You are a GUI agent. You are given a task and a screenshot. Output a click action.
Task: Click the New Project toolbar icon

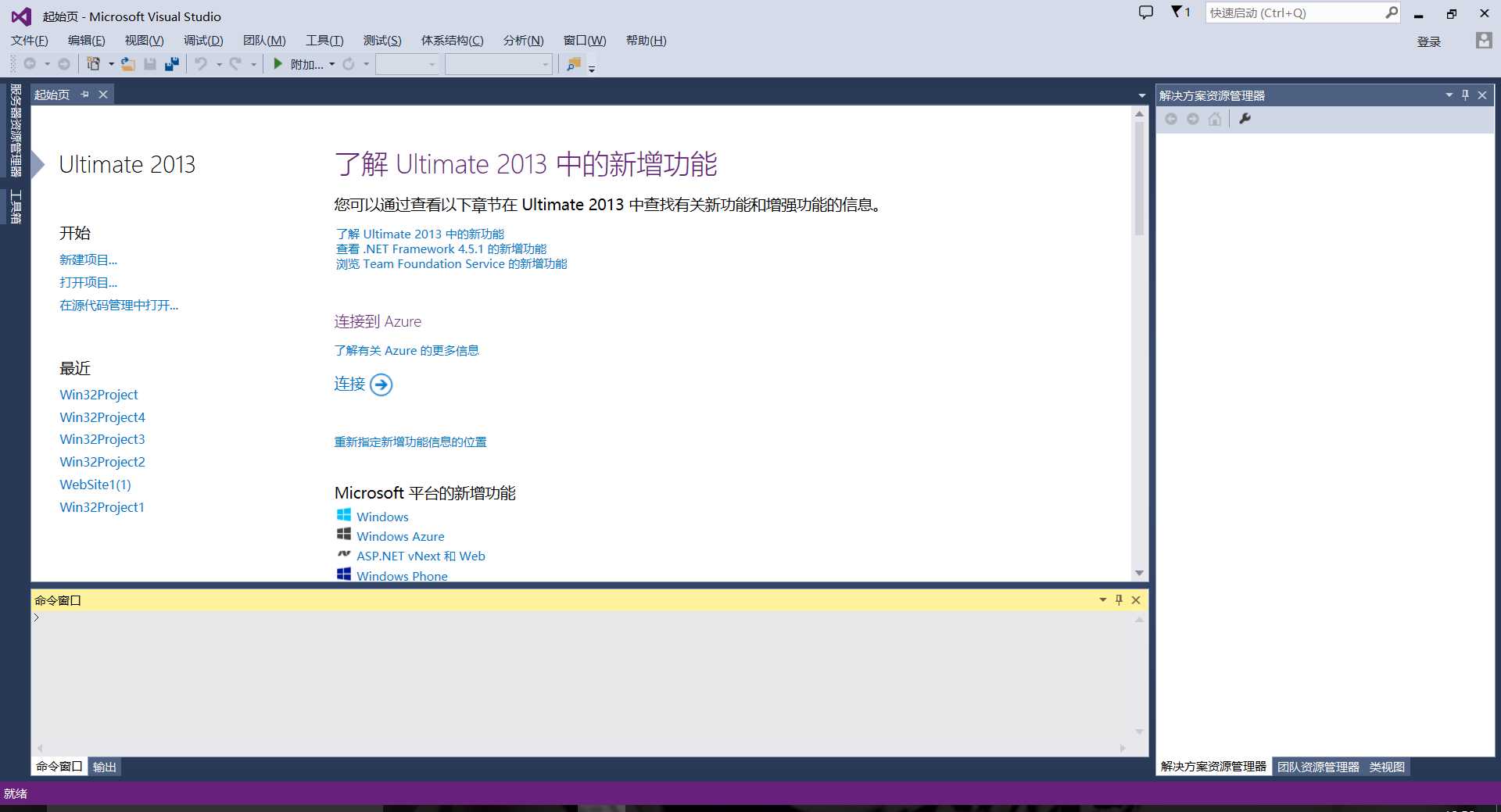93,64
